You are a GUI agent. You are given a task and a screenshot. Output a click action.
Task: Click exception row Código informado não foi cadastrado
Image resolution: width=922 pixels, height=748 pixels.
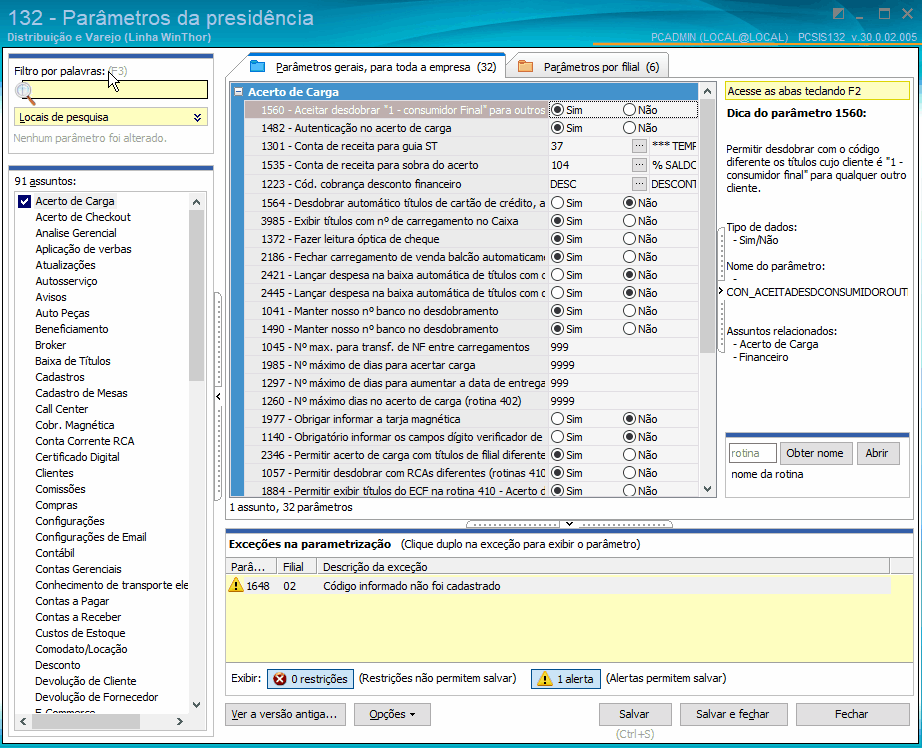tap(559, 586)
